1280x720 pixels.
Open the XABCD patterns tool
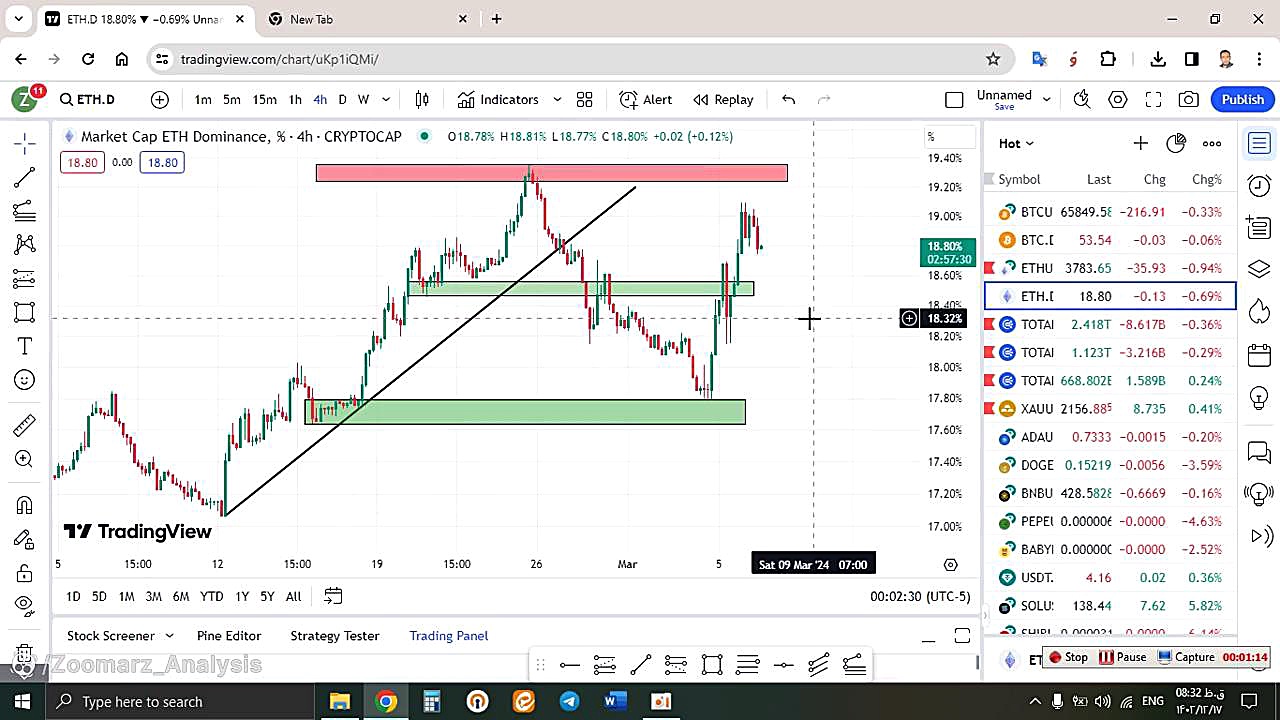pyautogui.click(x=25, y=244)
